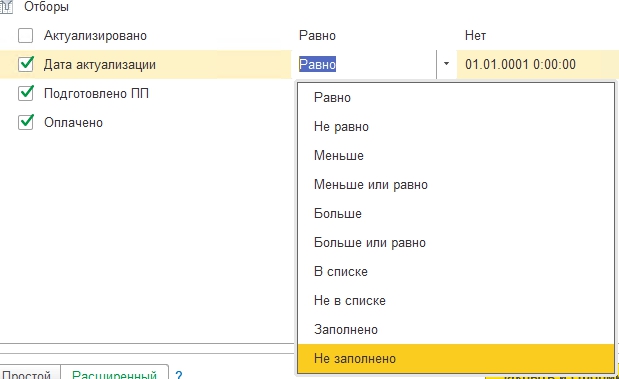Image resolution: width=619 pixels, height=379 pixels.
Task: Pick Больше comparison option
Action: click(456, 214)
